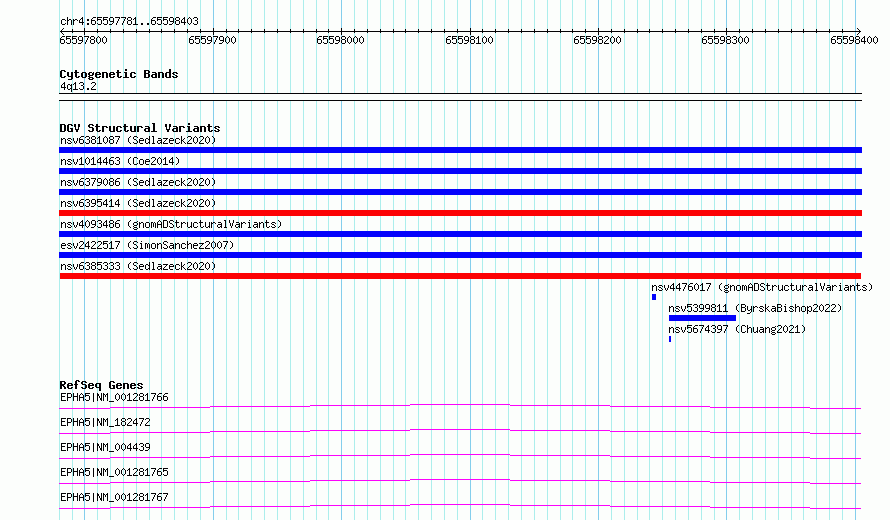Click the nsv6385333 (Sedlazeck2020) label
The image size is (890, 520).
[138, 266]
